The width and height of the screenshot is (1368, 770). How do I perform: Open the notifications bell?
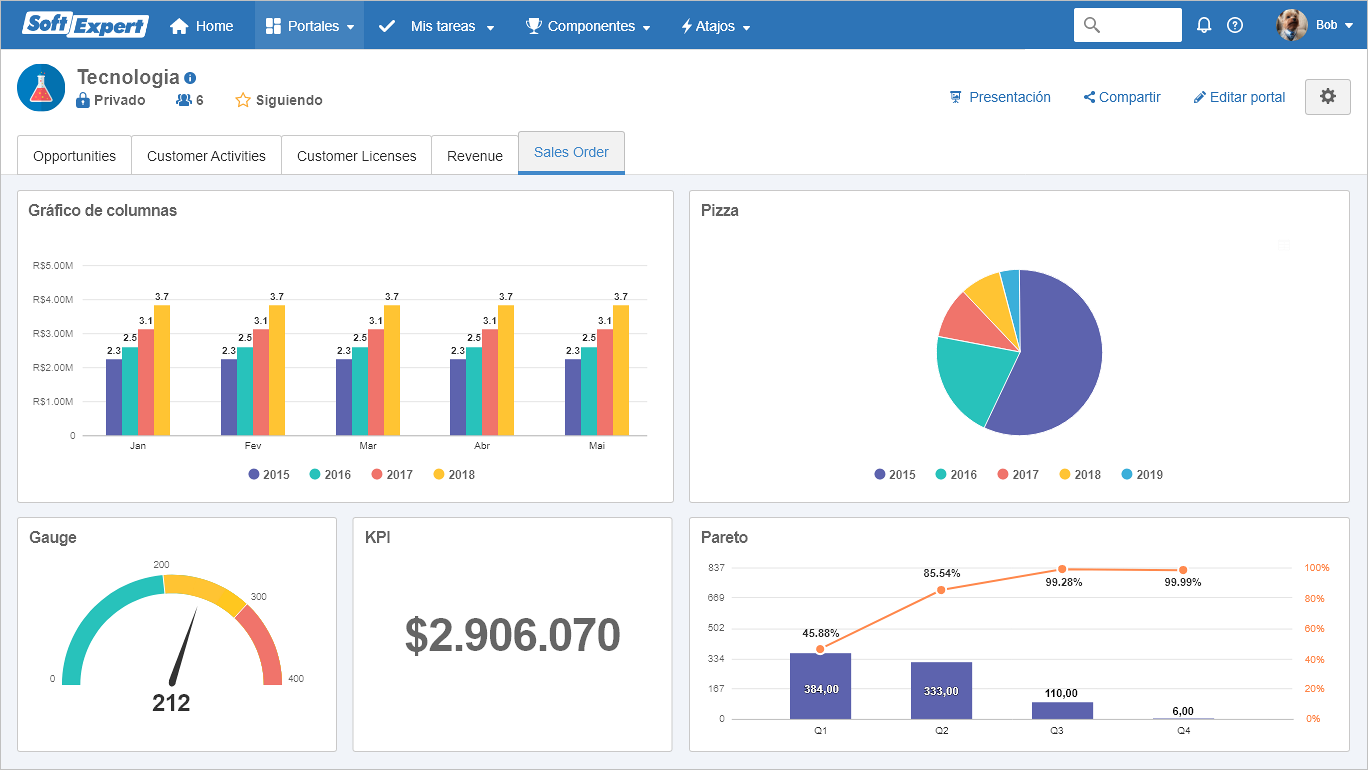coord(1204,25)
